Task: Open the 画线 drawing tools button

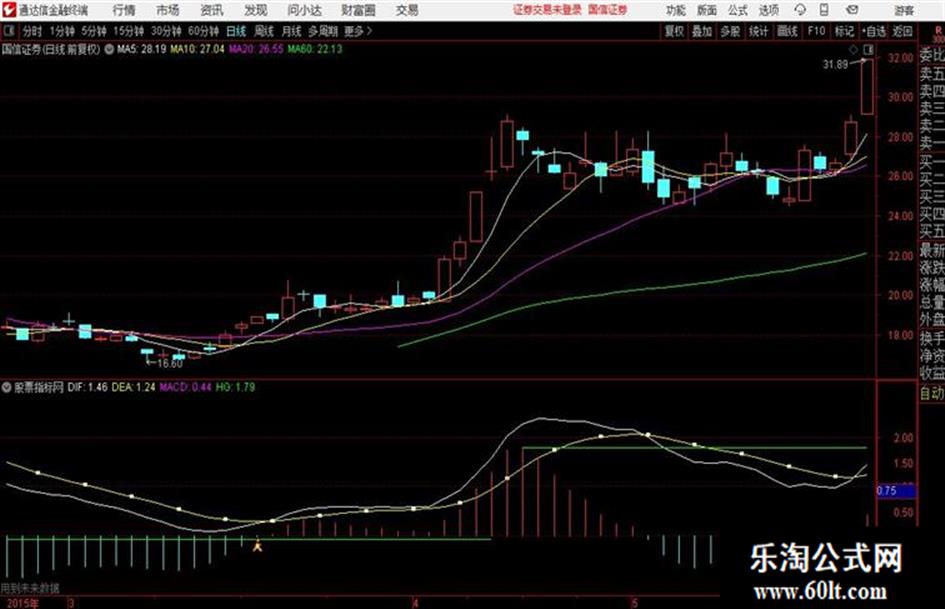Action: coord(787,31)
